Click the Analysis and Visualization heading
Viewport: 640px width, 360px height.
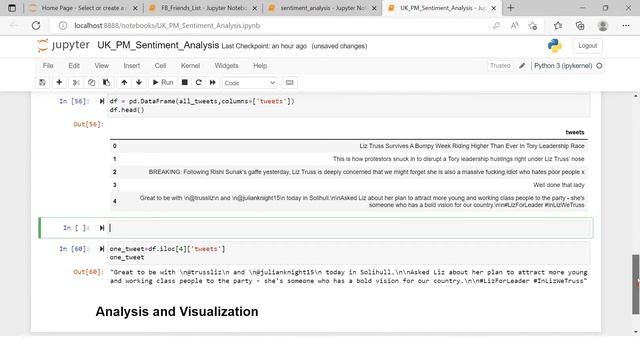point(177,311)
